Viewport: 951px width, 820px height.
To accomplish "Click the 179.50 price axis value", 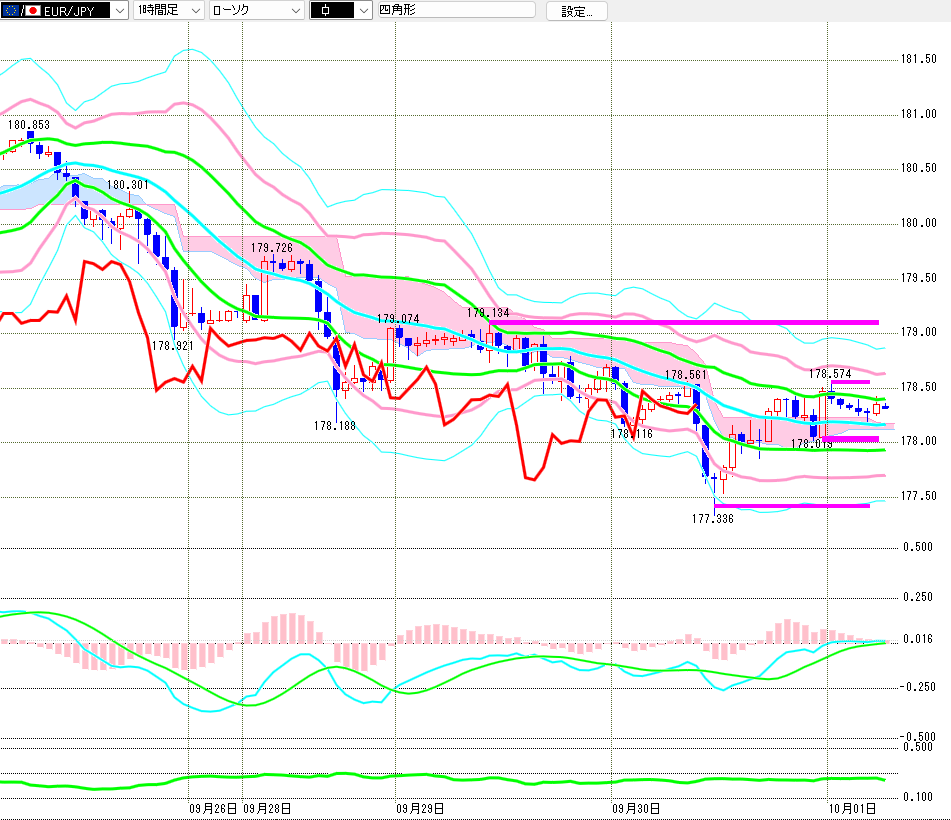I will [919, 278].
